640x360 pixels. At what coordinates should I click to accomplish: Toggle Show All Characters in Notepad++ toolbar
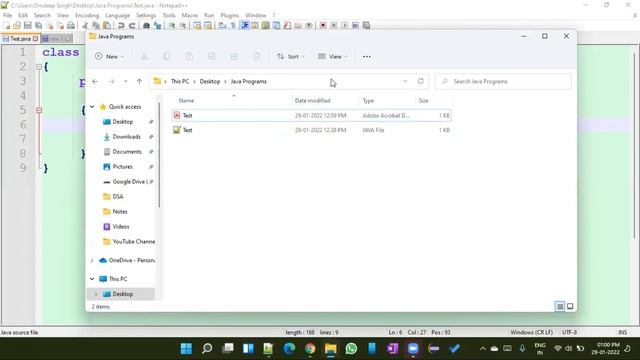[x=233, y=25]
